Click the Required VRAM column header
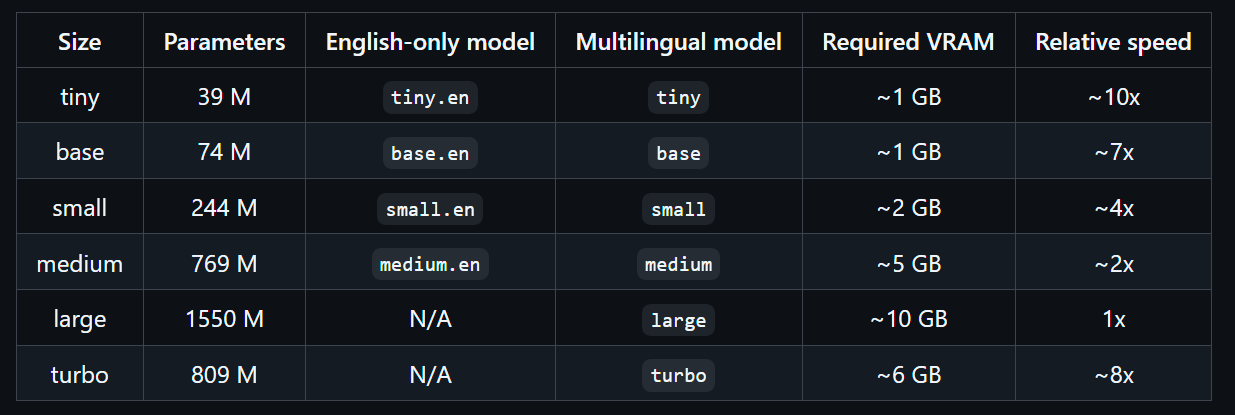 (x=908, y=42)
